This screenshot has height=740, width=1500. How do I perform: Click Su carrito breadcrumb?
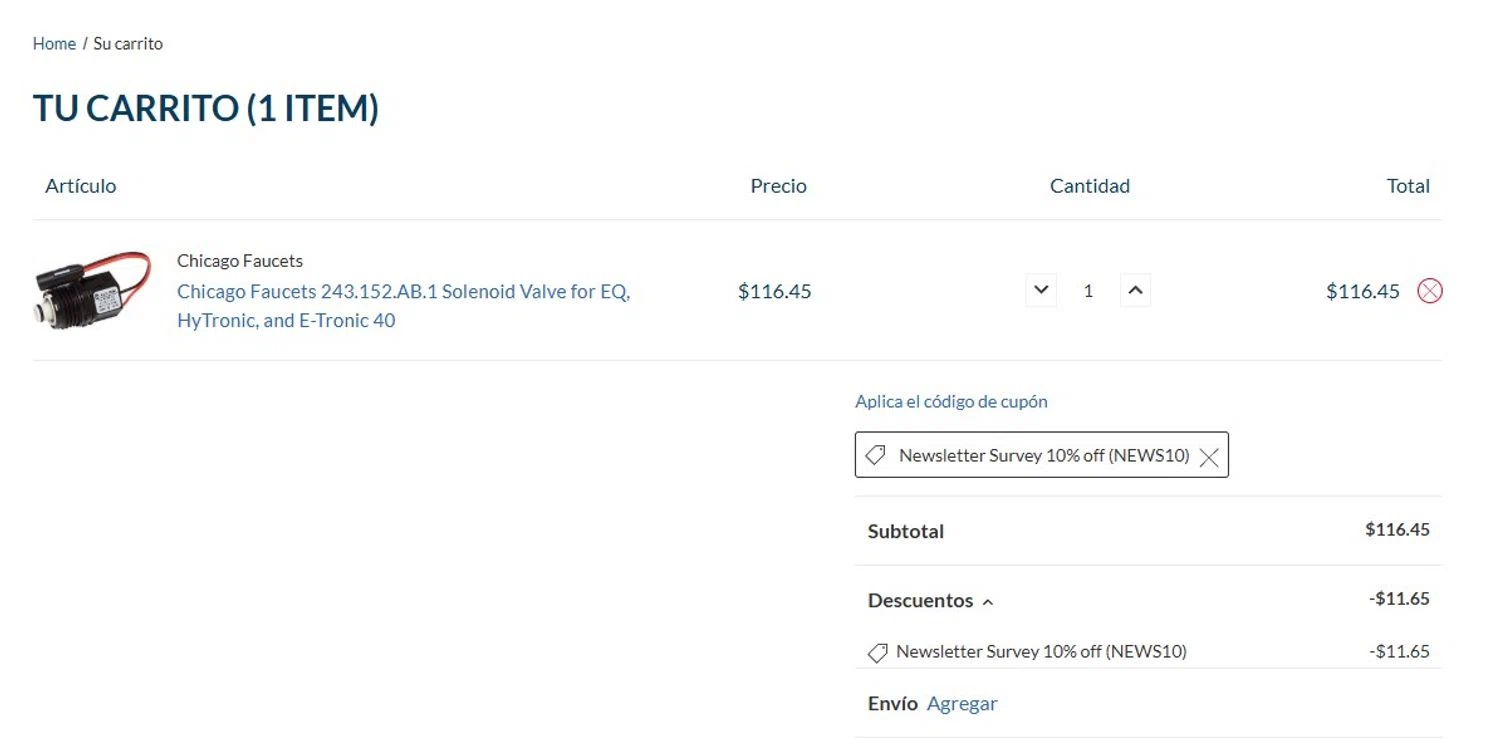pos(128,43)
